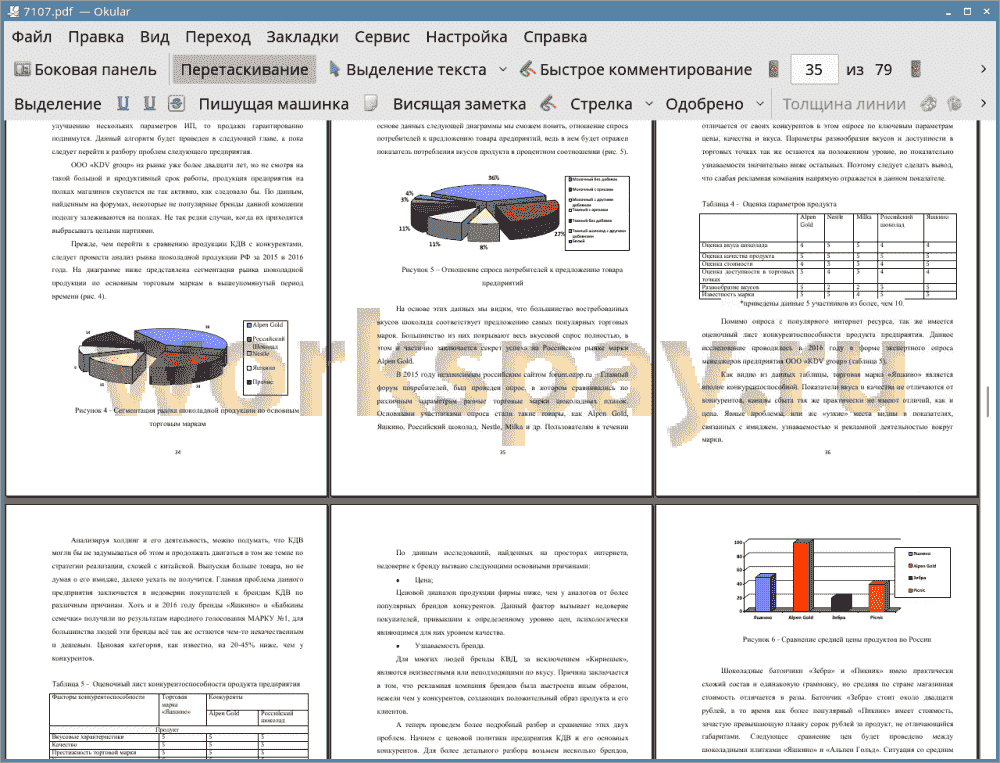Activate Пишущая машинка typewriter tool

point(274,104)
